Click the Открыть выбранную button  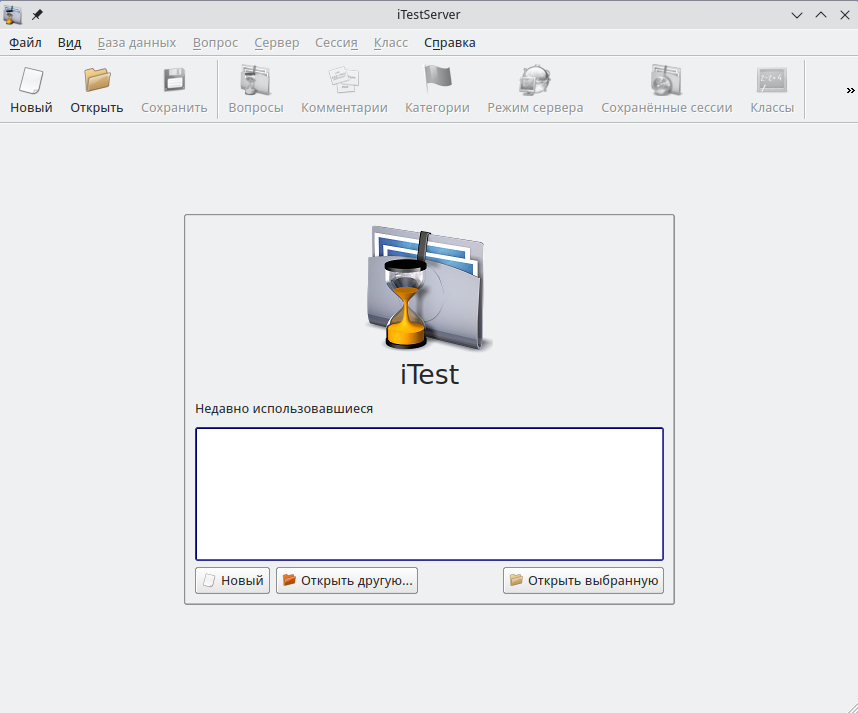583,580
